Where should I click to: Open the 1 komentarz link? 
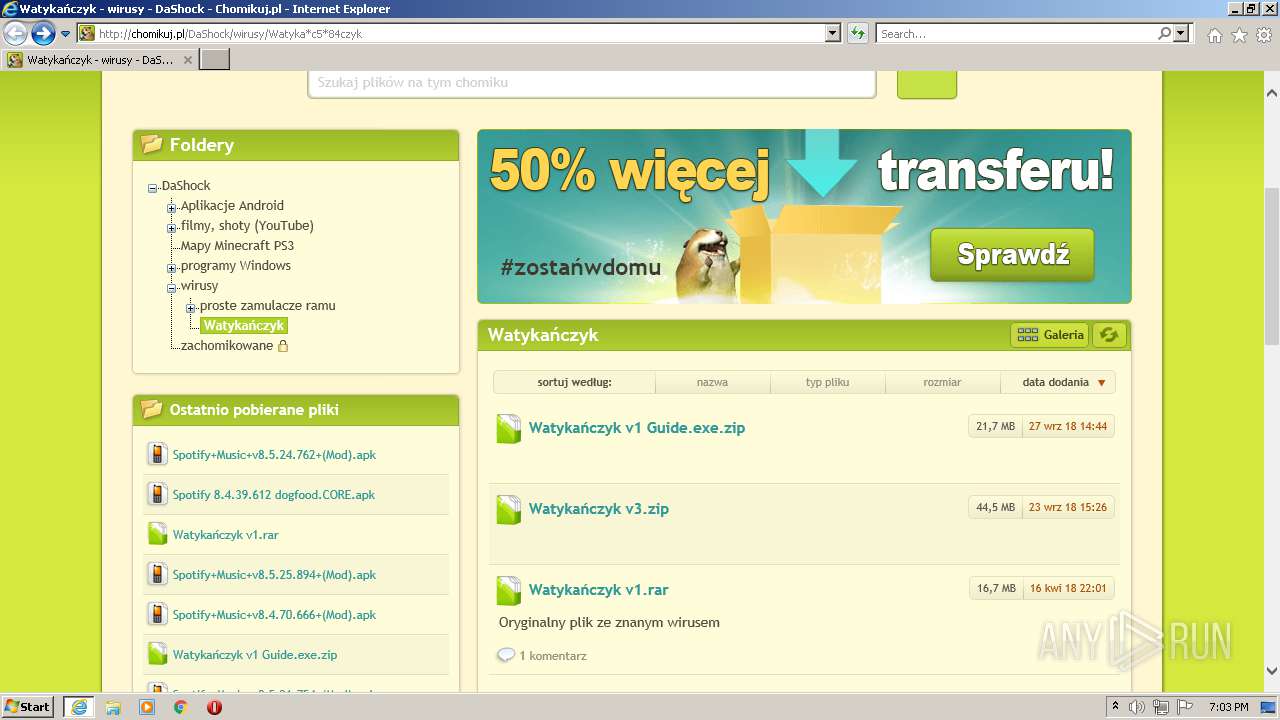pyautogui.click(x=552, y=656)
